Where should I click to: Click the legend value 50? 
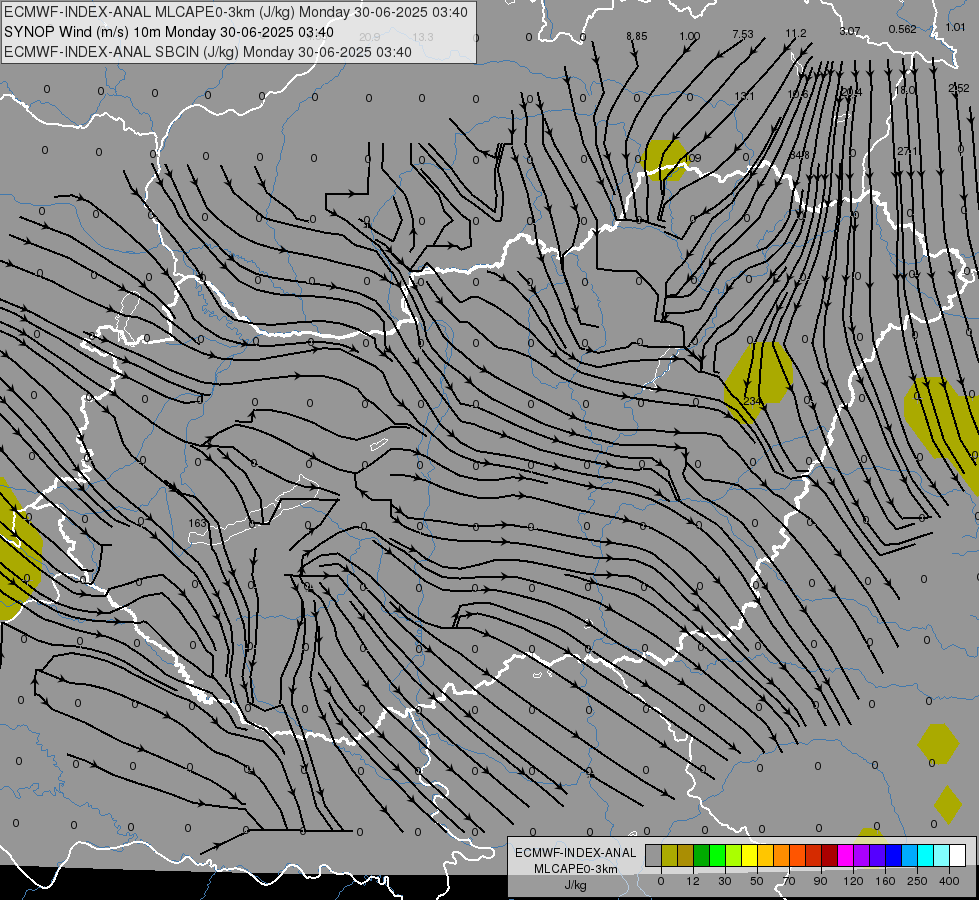(x=757, y=881)
